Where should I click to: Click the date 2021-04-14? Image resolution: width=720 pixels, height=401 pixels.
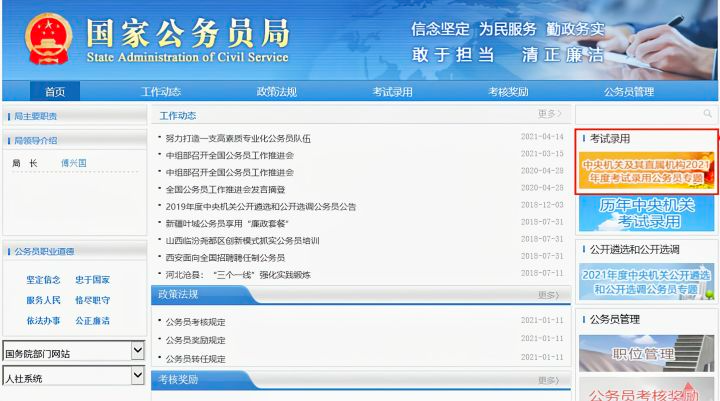tap(542, 137)
